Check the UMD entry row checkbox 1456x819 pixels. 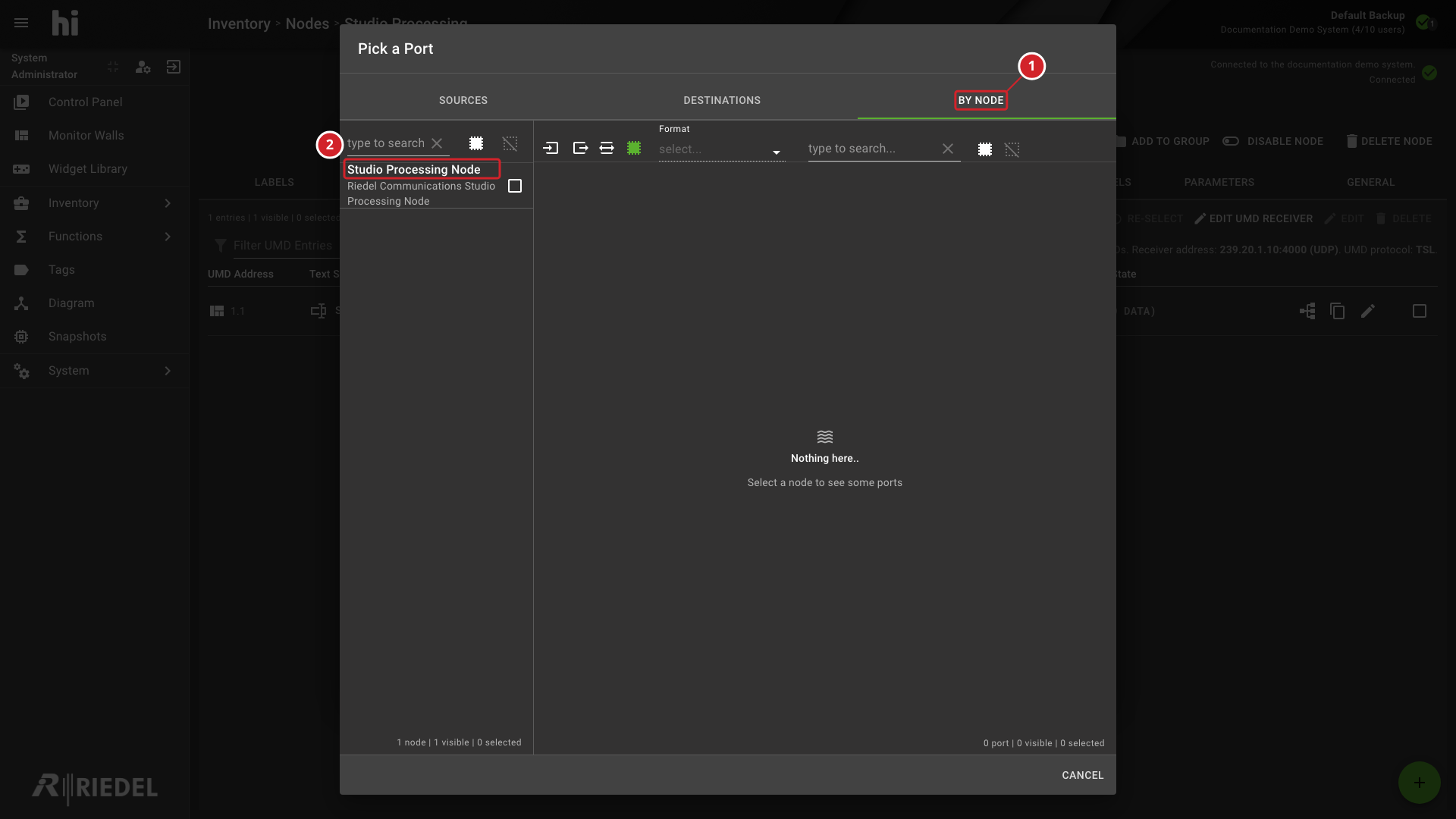pyautogui.click(x=1420, y=311)
